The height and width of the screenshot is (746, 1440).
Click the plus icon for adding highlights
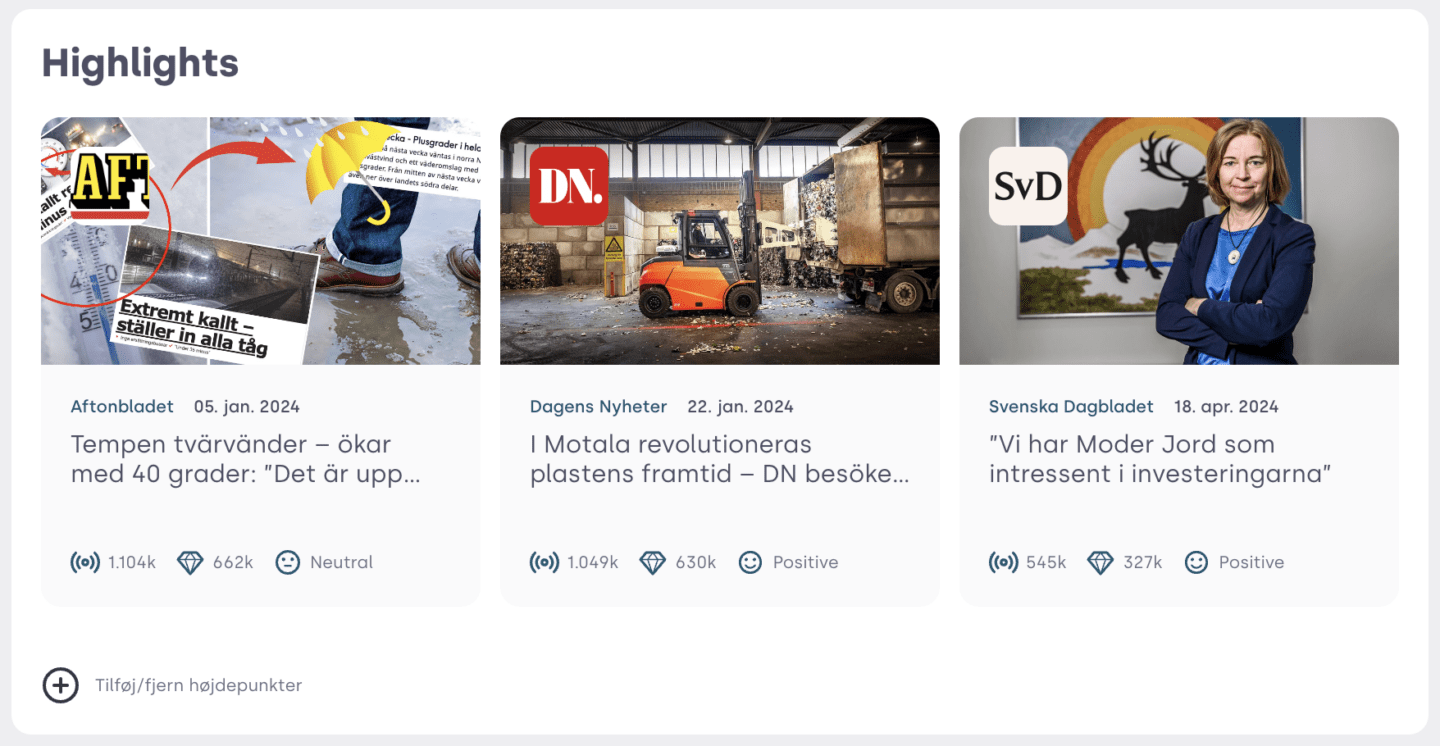60,685
